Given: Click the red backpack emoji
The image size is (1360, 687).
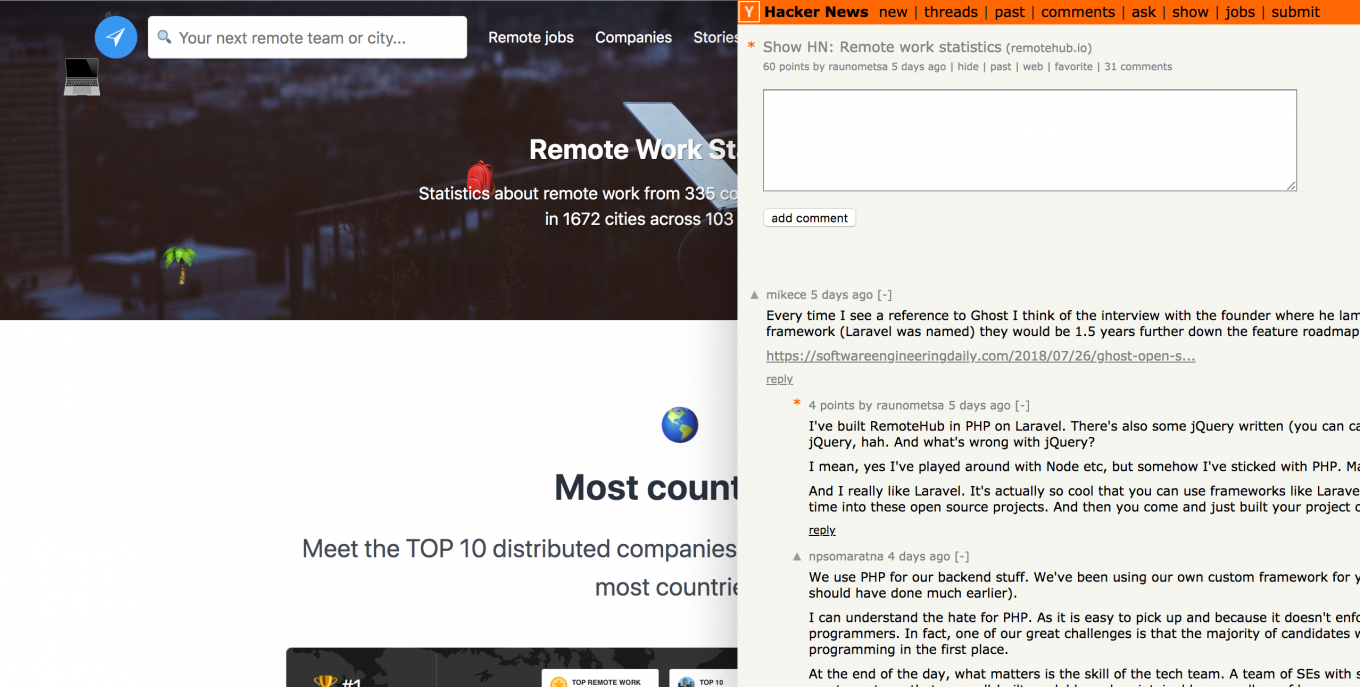Looking at the screenshot, I should click(480, 177).
